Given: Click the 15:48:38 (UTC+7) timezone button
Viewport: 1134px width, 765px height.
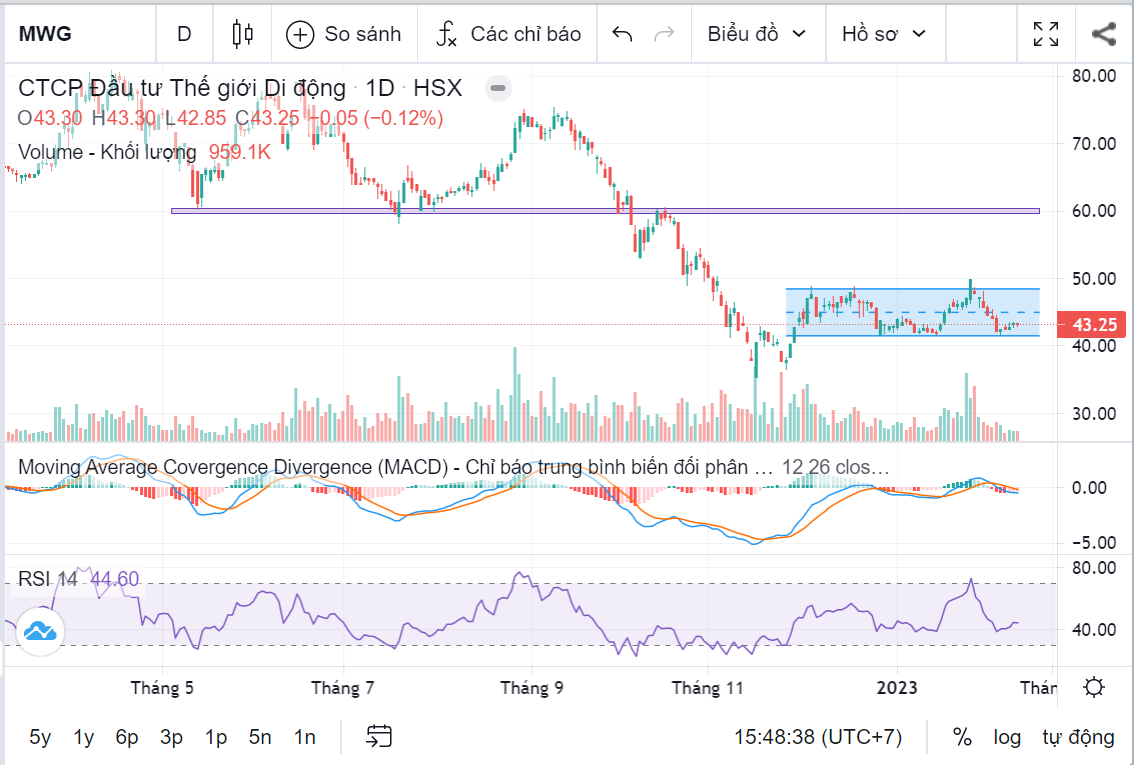Looking at the screenshot, I should [x=818, y=737].
